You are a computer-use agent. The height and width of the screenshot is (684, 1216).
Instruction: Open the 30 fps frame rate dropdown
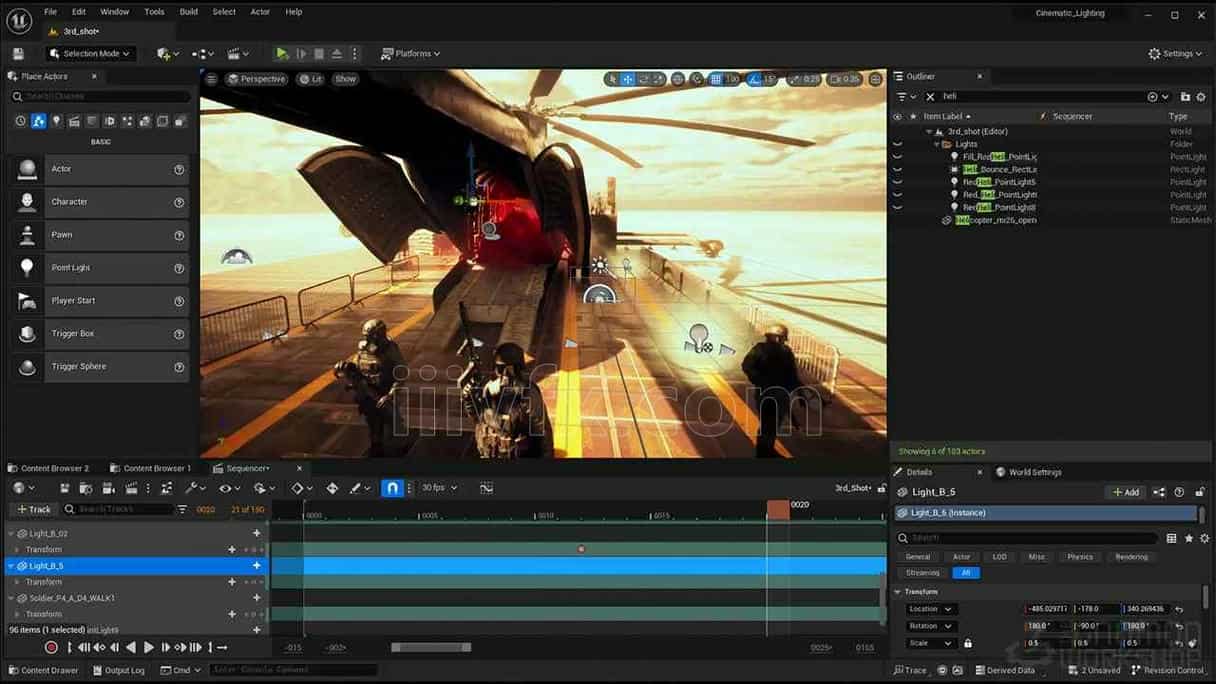(x=439, y=488)
